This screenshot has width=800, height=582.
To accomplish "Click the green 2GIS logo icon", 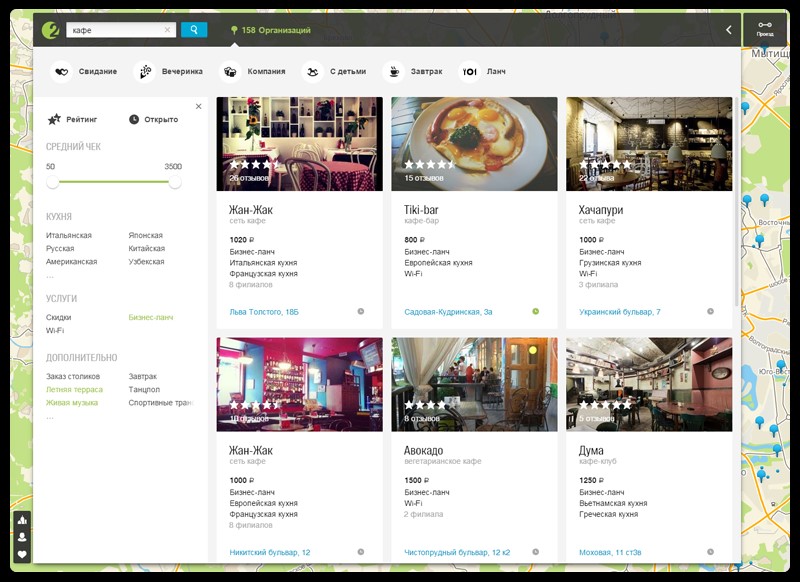I will click(50, 30).
